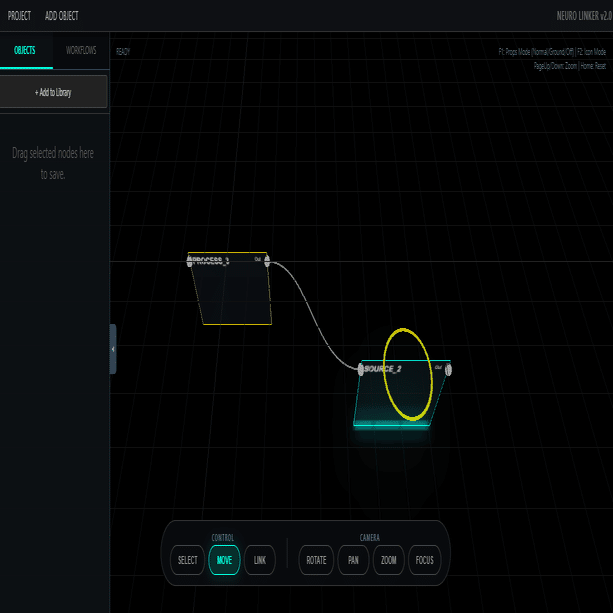Screen dimensions: 613x613
Task: Click the PageUp/Down Zoom hint text
Action: (x=570, y=66)
